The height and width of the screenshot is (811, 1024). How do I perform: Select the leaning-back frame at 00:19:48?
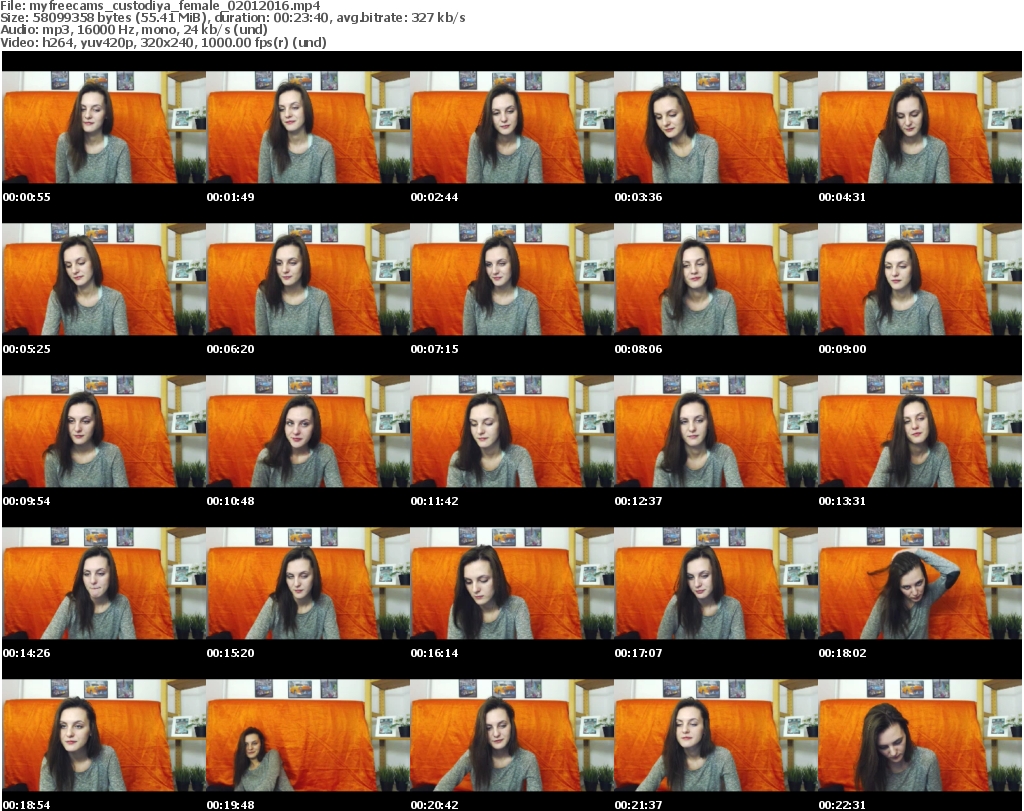(308, 736)
